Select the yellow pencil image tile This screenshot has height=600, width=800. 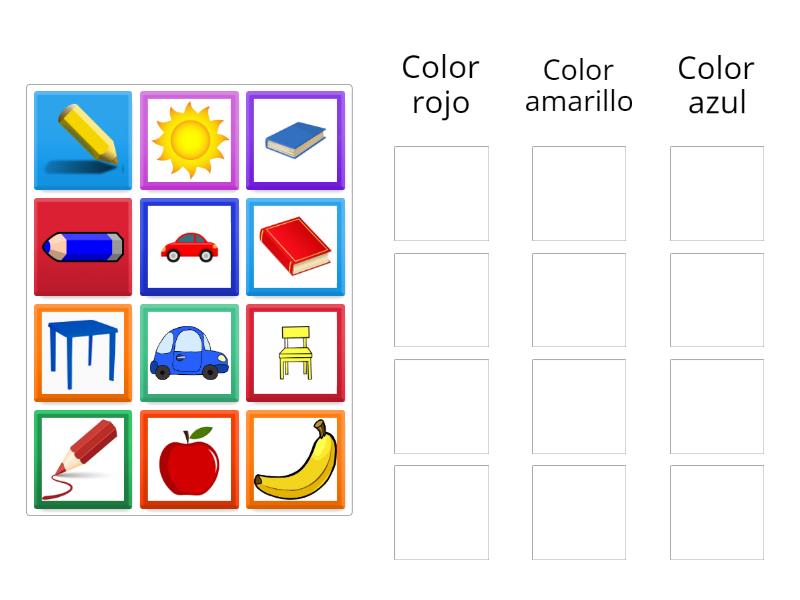tap(83, 140)
